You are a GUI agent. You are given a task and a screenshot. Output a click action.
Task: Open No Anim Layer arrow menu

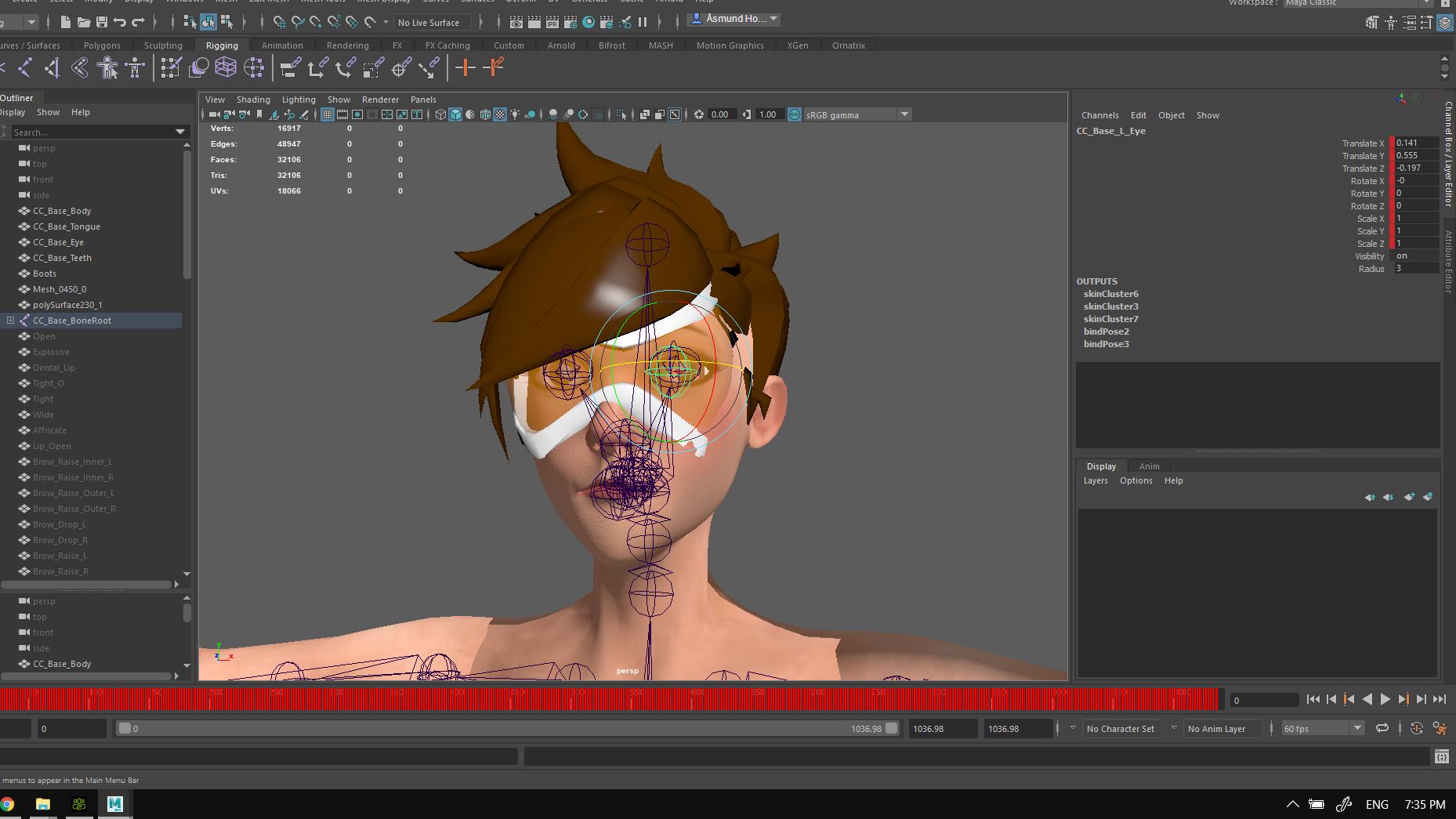point(1174,728)
